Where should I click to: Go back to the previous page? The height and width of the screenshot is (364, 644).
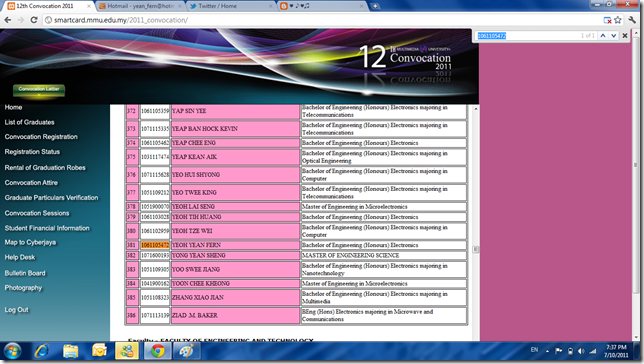tap(8, 20)
